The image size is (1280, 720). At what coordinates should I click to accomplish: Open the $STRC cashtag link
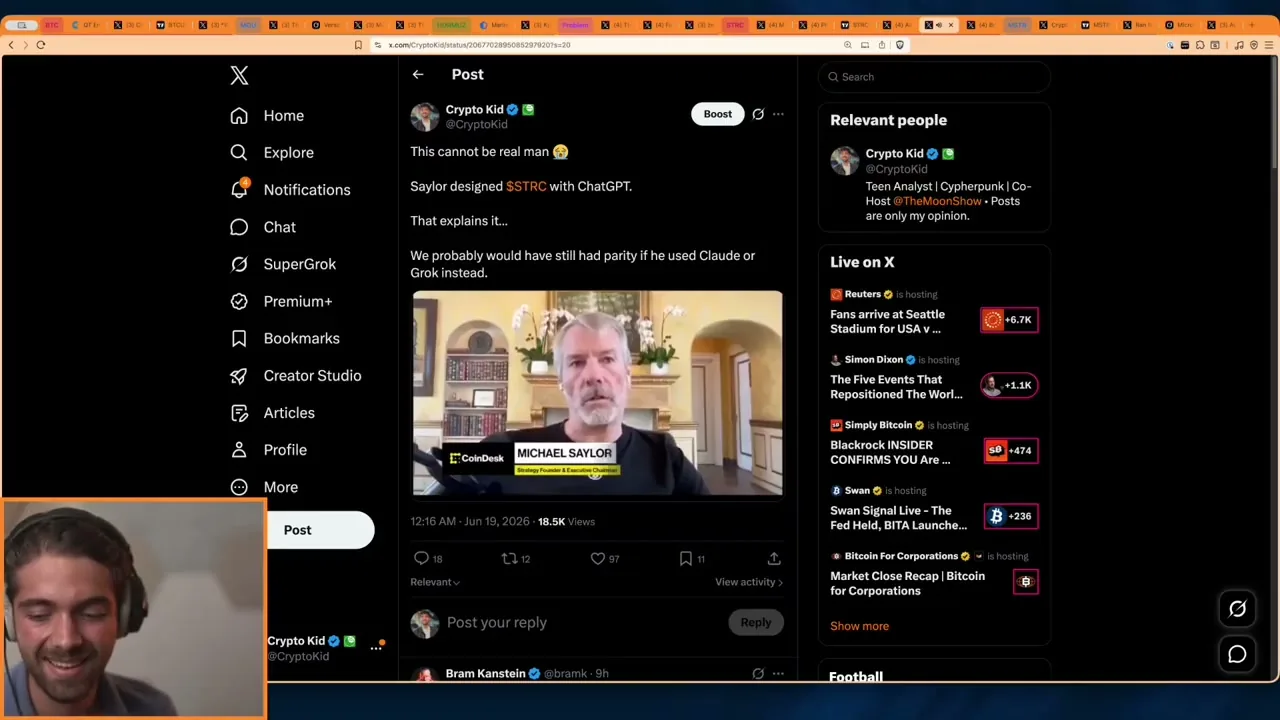point(526,186)
